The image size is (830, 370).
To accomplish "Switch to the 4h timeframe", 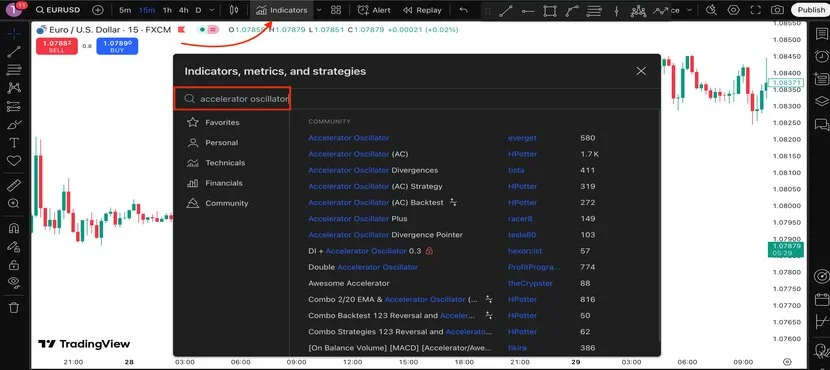I will point(183,10).
